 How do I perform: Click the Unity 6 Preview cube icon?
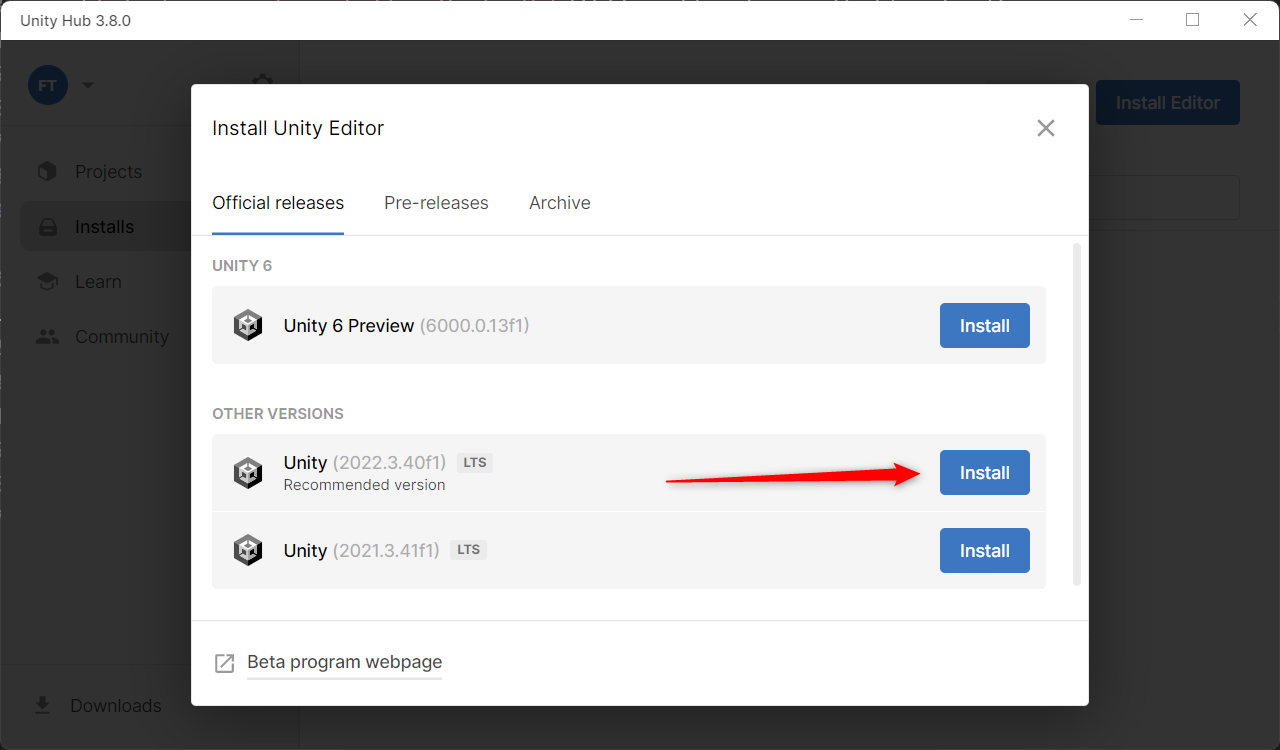pyautogui.click(x=247, y=326)
